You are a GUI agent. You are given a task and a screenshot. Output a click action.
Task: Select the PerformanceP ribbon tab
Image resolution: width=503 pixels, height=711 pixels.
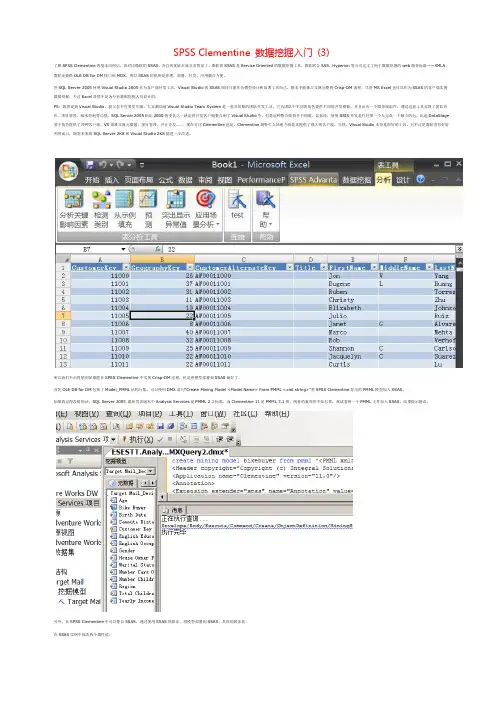tap(261, 180)
